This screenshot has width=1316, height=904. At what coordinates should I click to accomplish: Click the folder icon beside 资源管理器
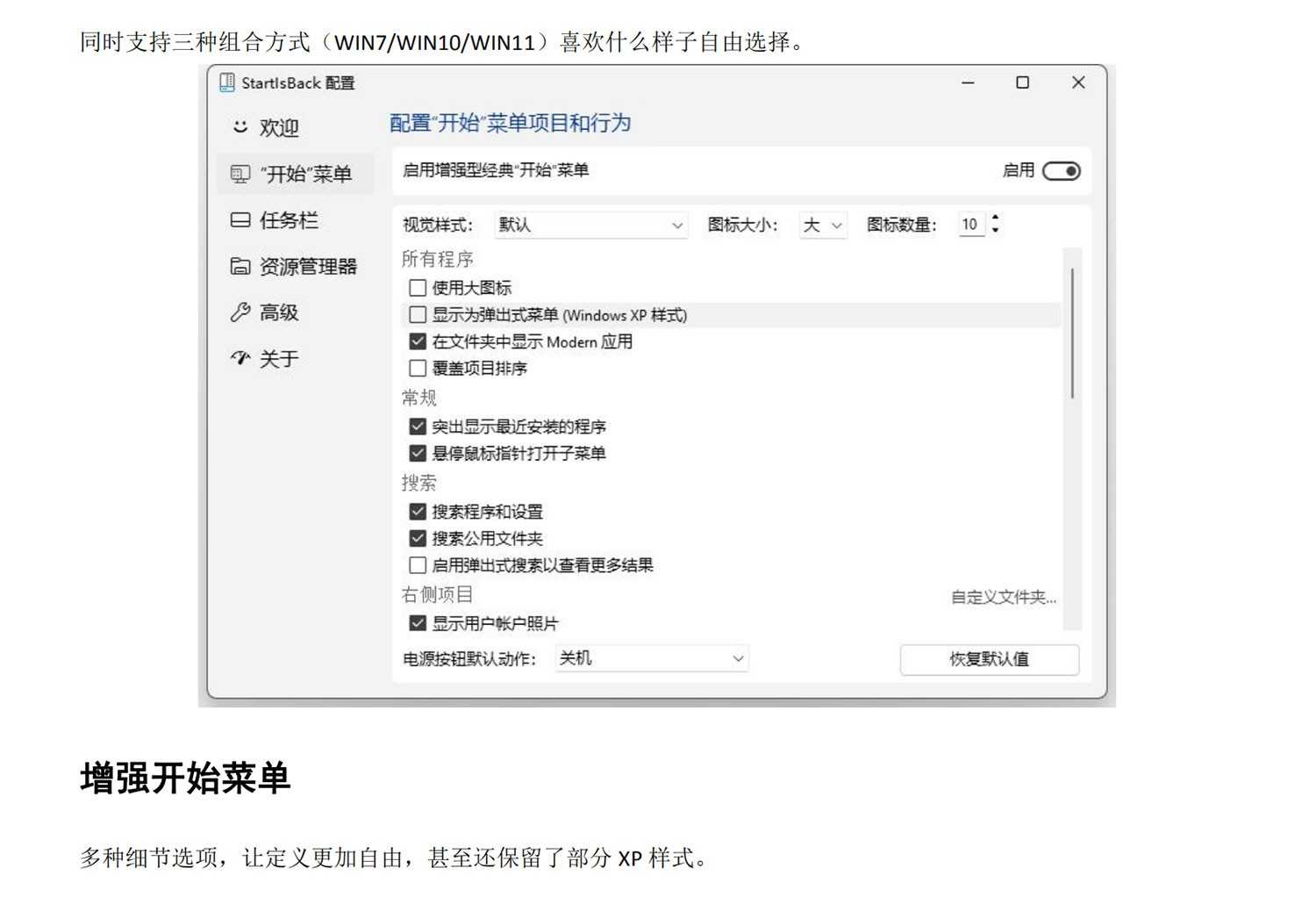[x=240, y=266]
